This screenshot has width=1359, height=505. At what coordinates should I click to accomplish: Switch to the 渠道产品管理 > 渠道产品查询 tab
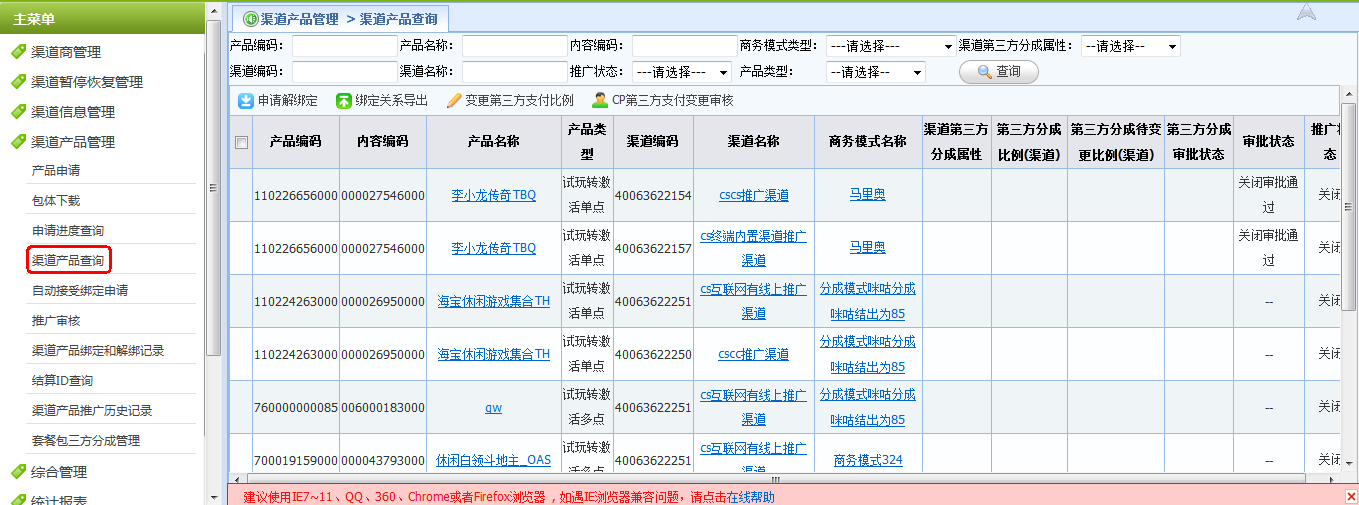coord(340,18)
